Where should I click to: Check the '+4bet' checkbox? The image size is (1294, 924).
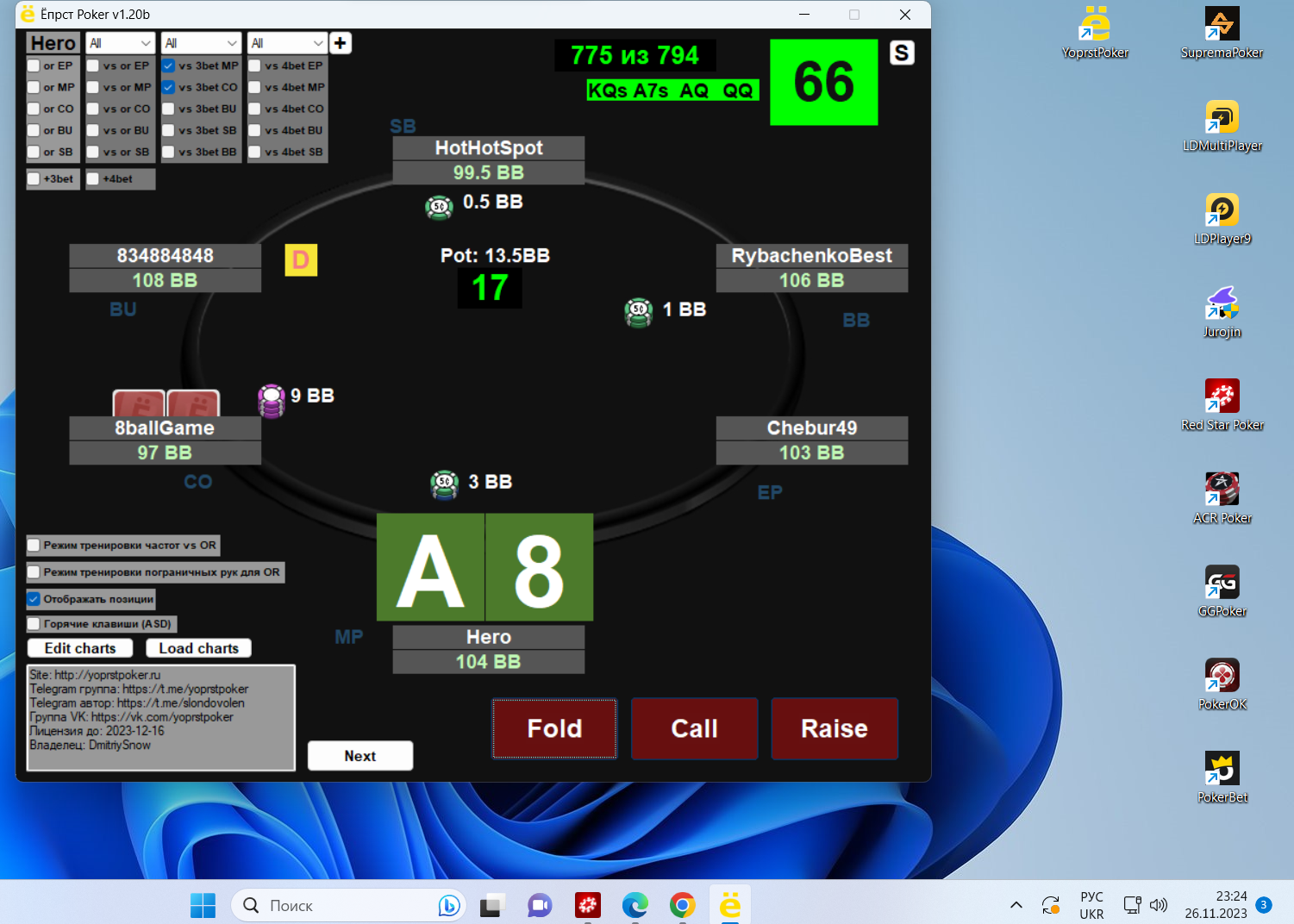click(x=93, y=178)
